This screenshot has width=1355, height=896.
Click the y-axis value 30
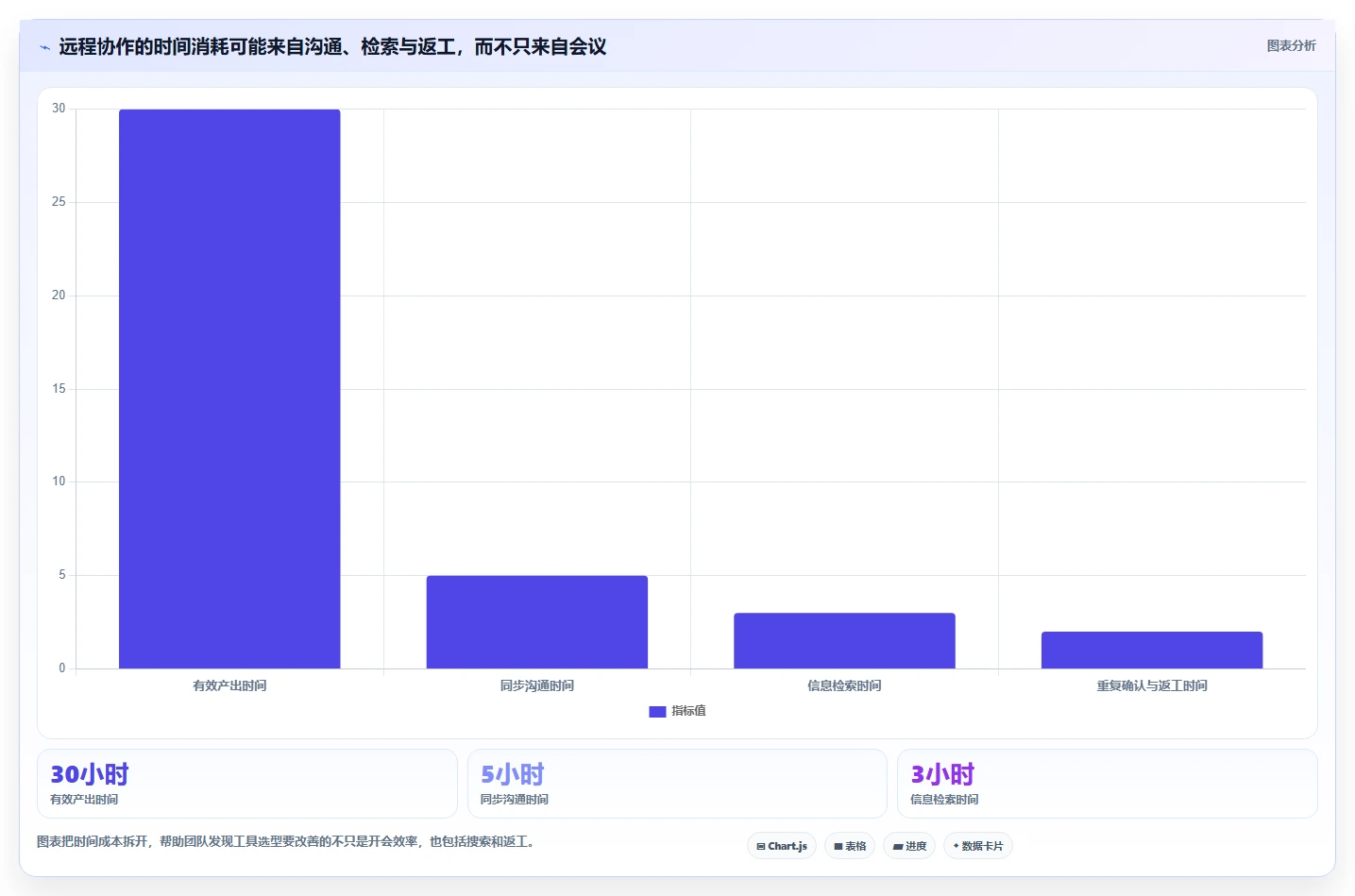59,109
